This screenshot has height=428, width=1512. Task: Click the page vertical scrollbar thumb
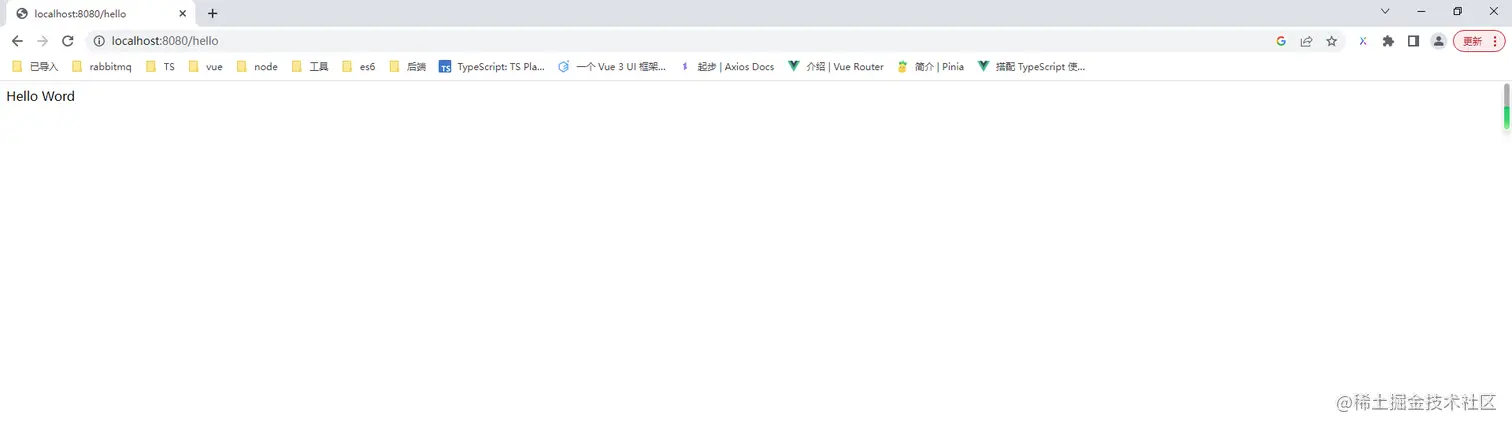coord(1506,107)
